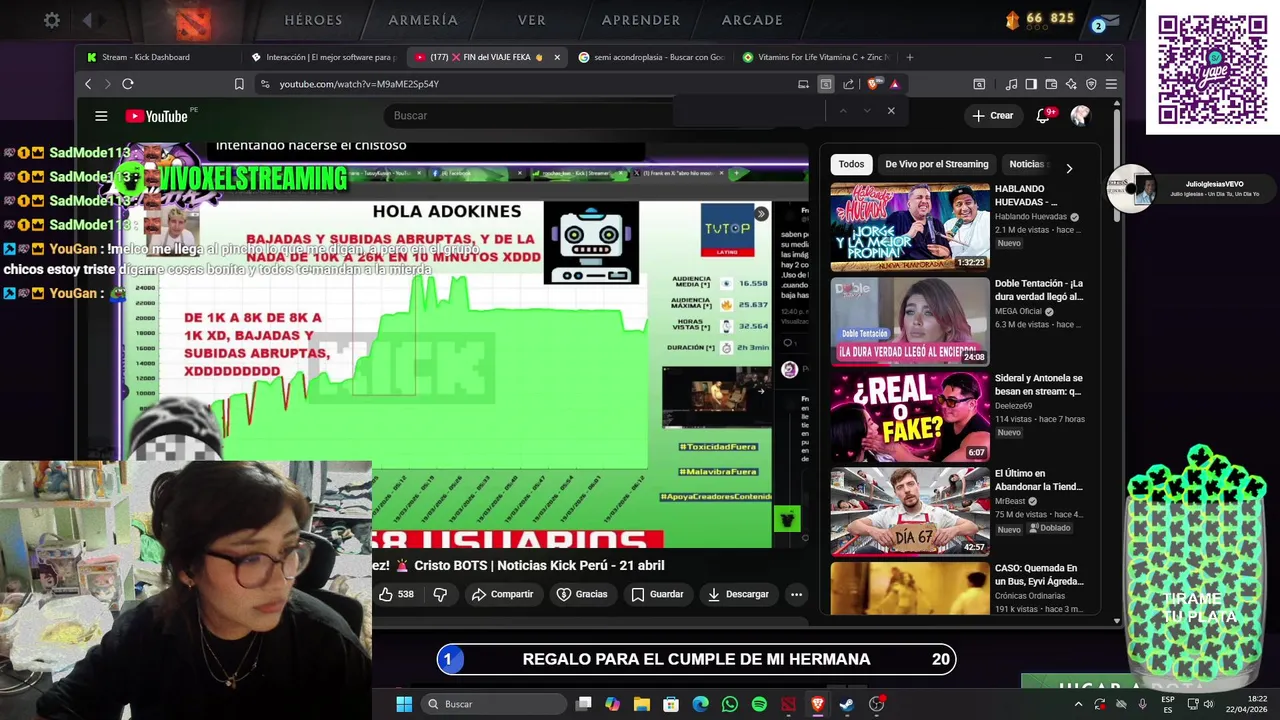This screenshot has width=1280, height=720.
Task: Close the find-in-page bar
Action: pyautogui.click(x=891, y=111)
